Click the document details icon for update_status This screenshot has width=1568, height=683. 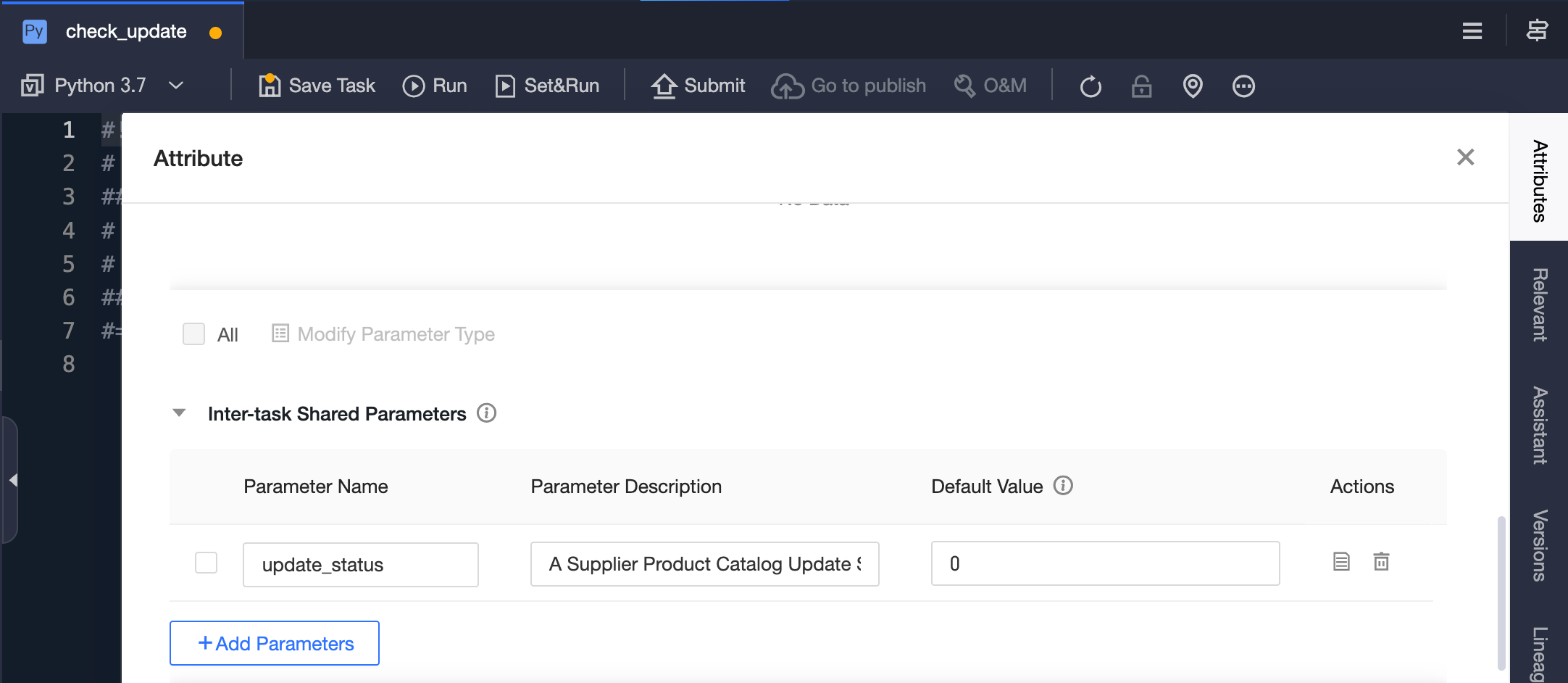(x=1341, y=562)
